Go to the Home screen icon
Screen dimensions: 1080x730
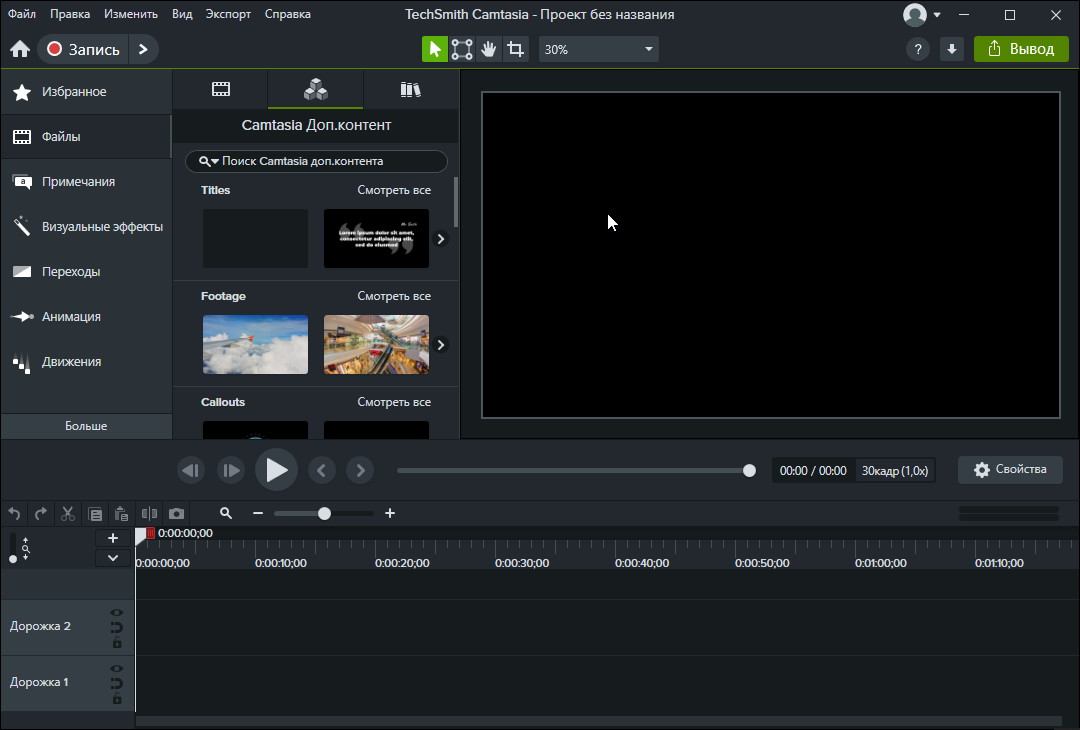pyautogui.click(x=20, y=49)
